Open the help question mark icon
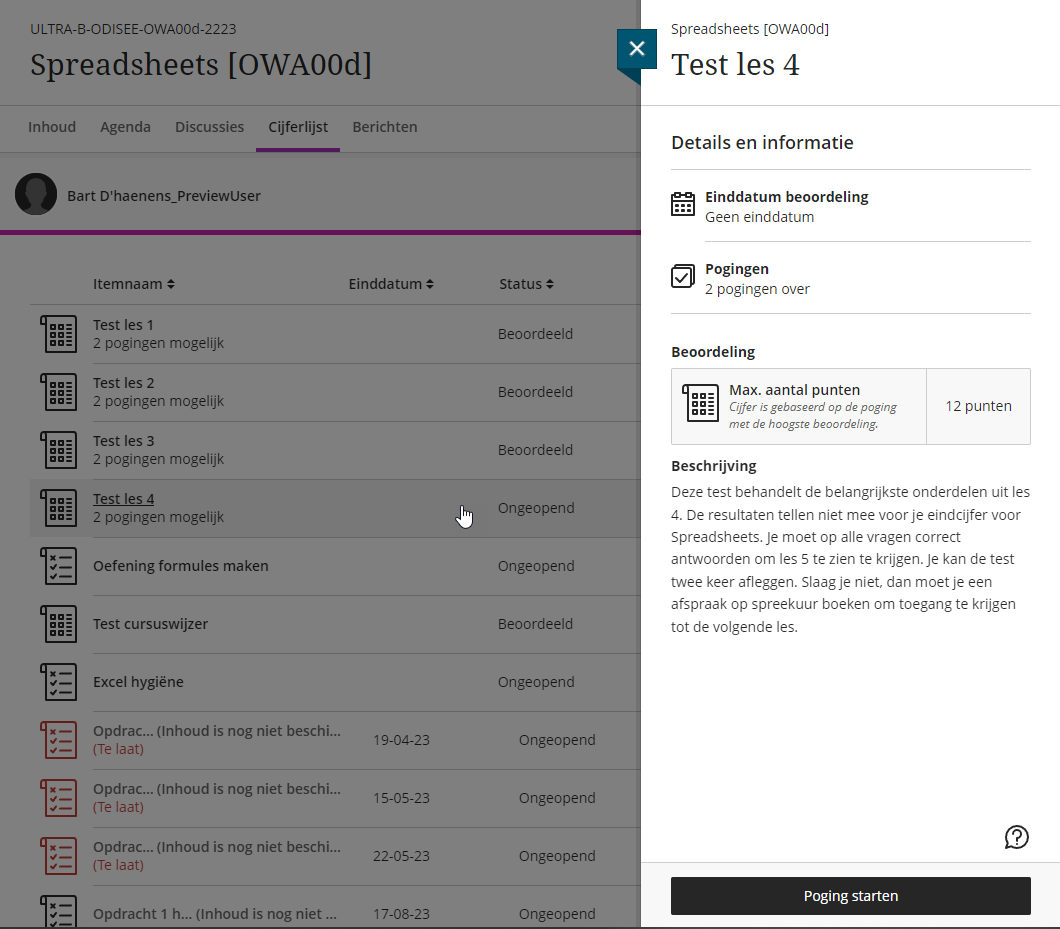The image size is (1060, 929). [x=1016, y=837]
